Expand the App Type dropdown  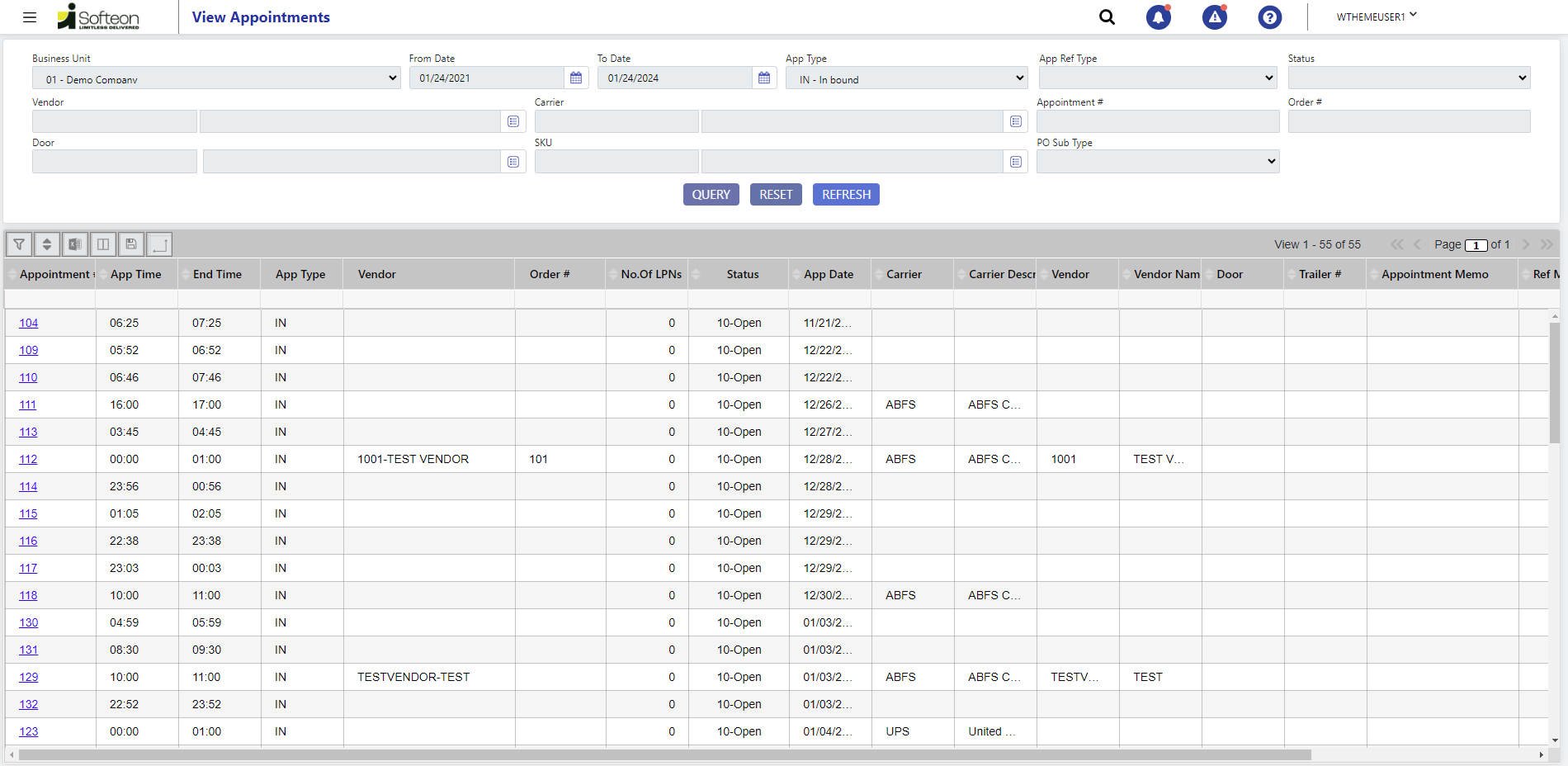905,78
